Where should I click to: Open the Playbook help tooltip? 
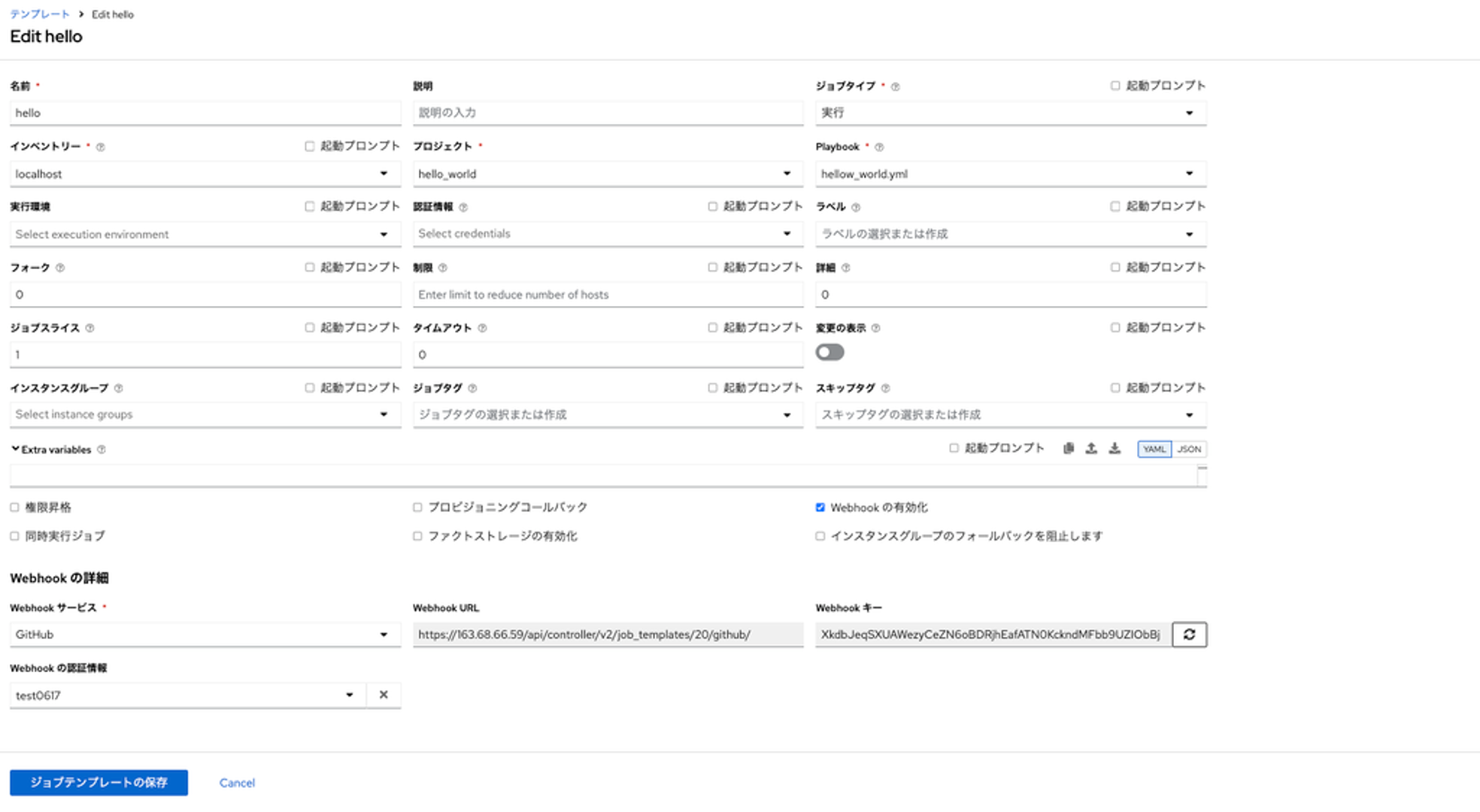click(880, 147)
